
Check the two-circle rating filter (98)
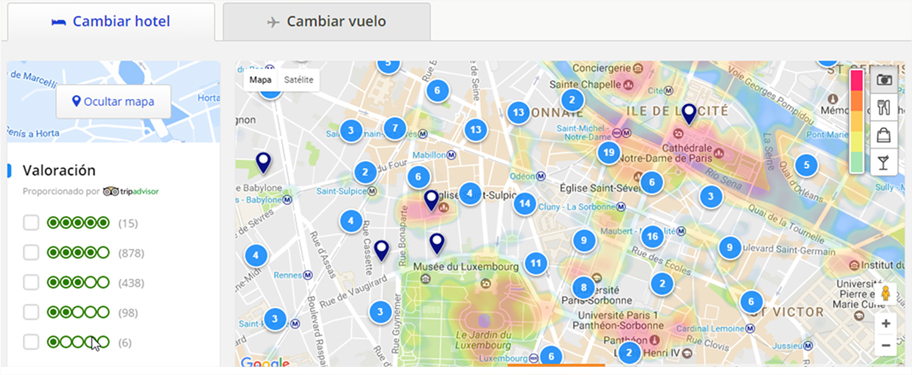(31, 312)
